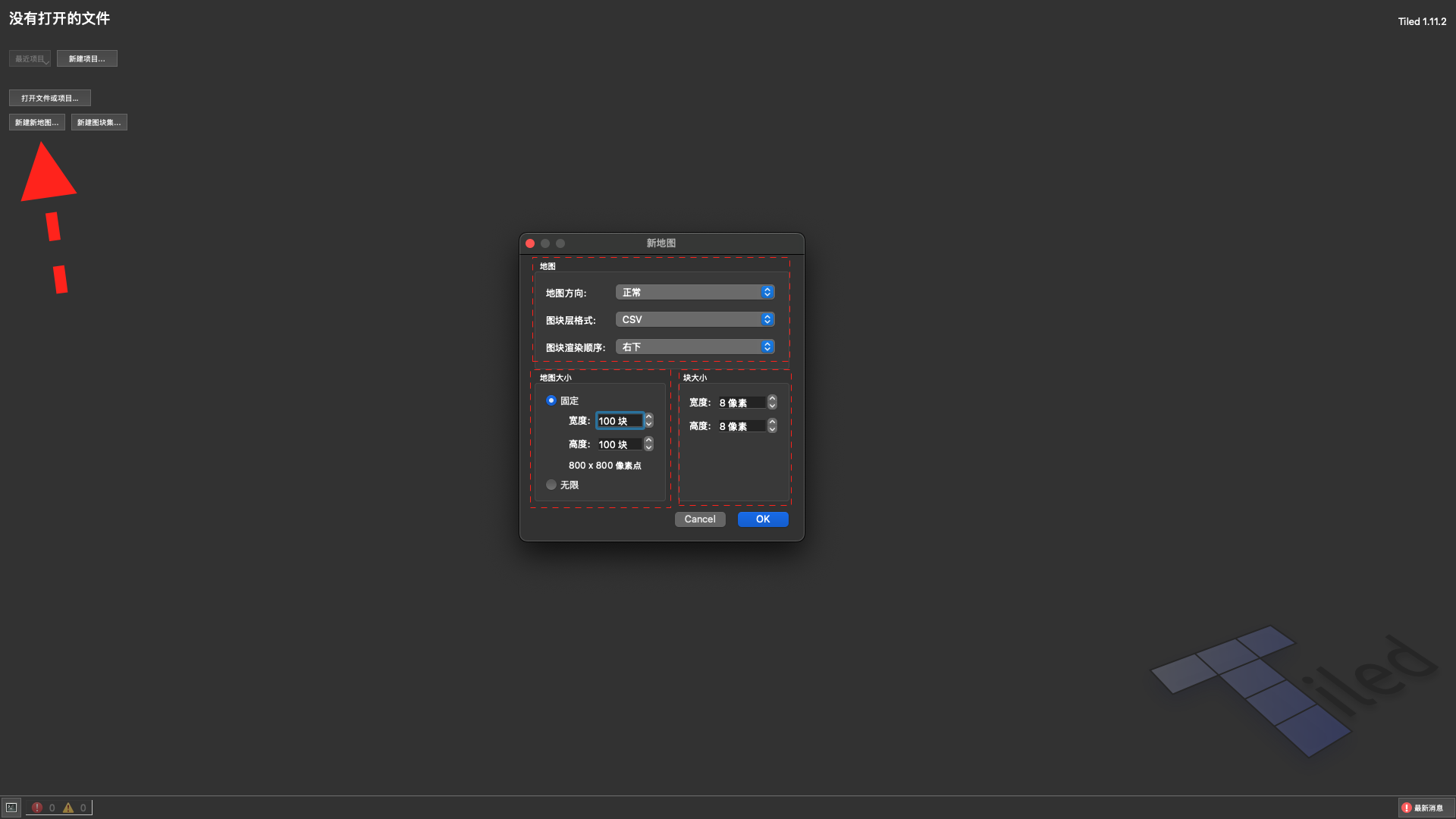Open the 图块层格式 CSV dropdown

[x=695, y=319]
